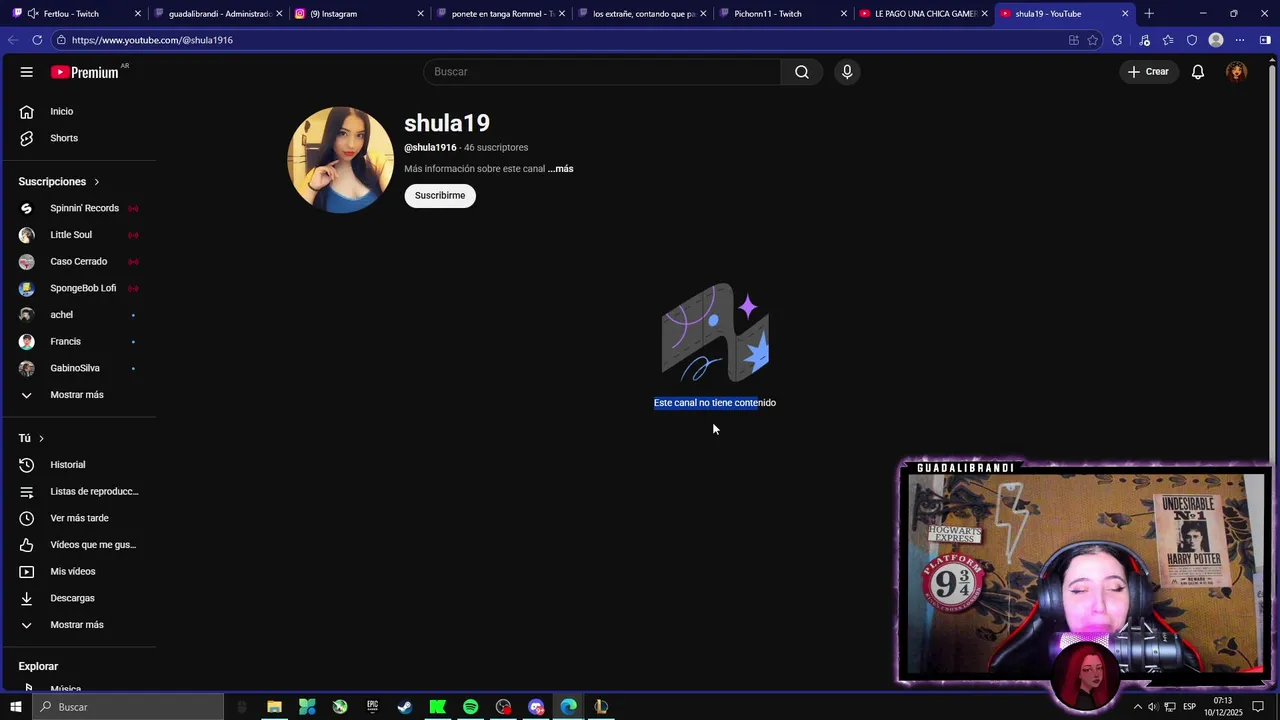Viewport: 1280px width, 720px height.
Task: Switch to LE PAGO UNA CHICA GAMER tab
Action: (925, 14)
